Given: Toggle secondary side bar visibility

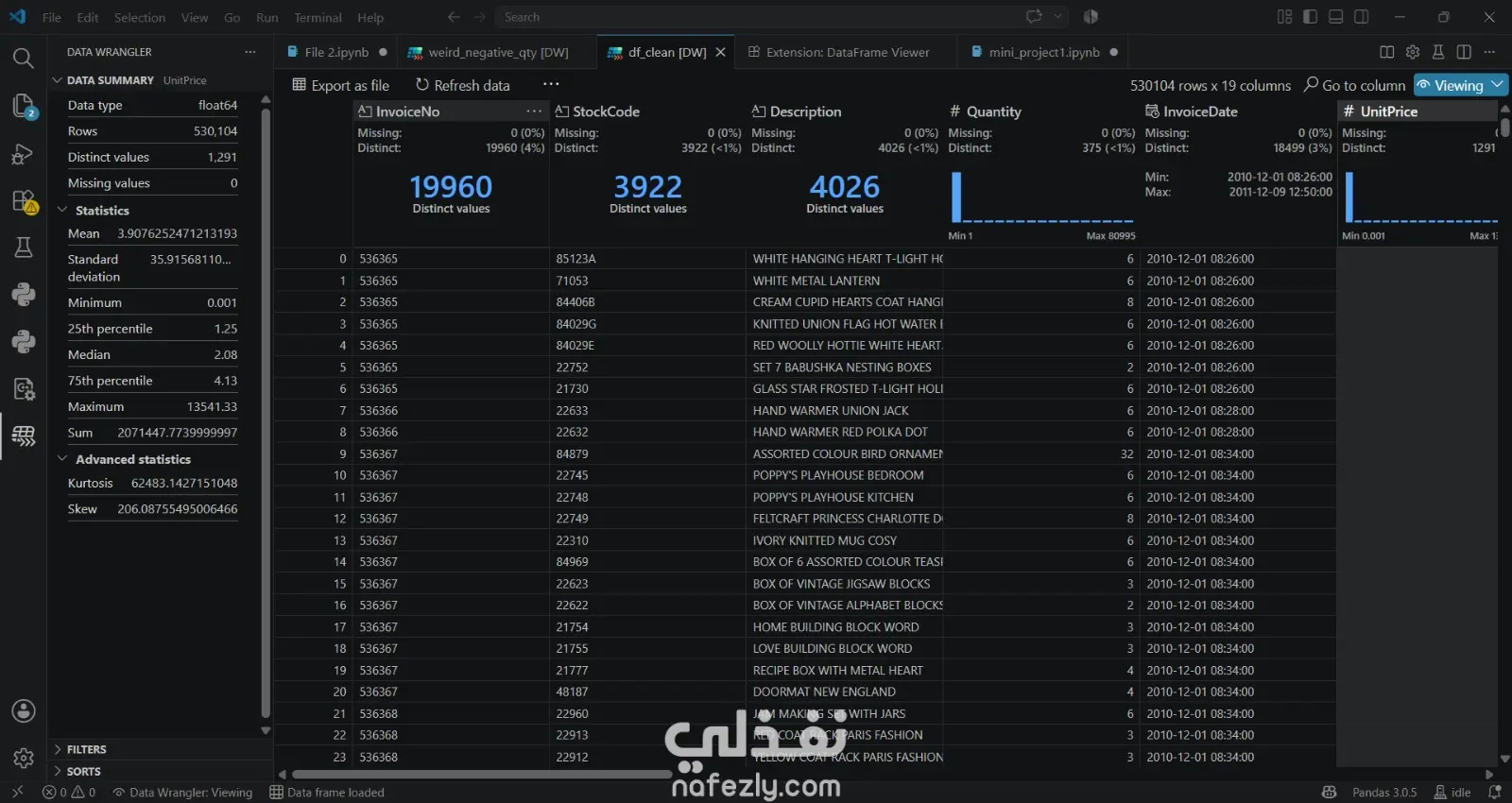Looking at the screenshot, I should 1361,17.
